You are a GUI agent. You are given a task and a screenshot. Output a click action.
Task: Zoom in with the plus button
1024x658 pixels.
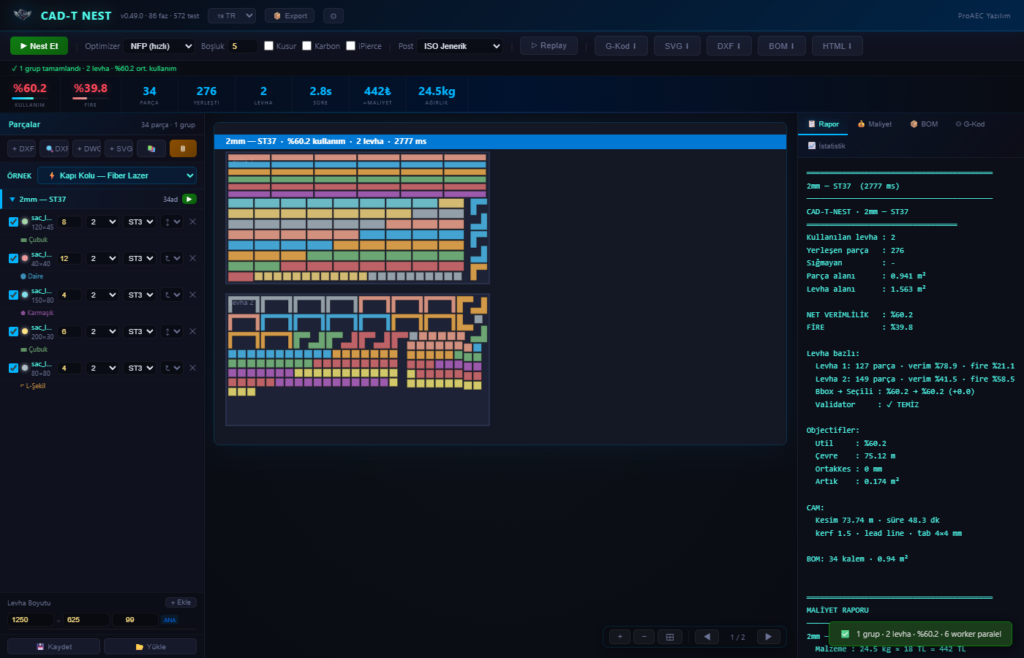pyautogui.click(x=620, y=636)
